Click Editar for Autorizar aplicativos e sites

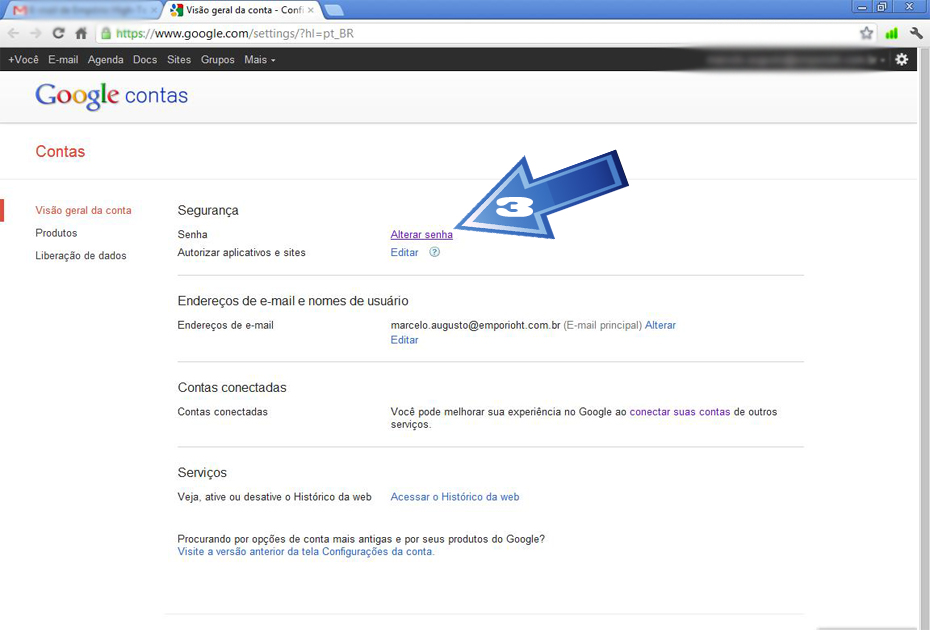[x=405, y=252]
